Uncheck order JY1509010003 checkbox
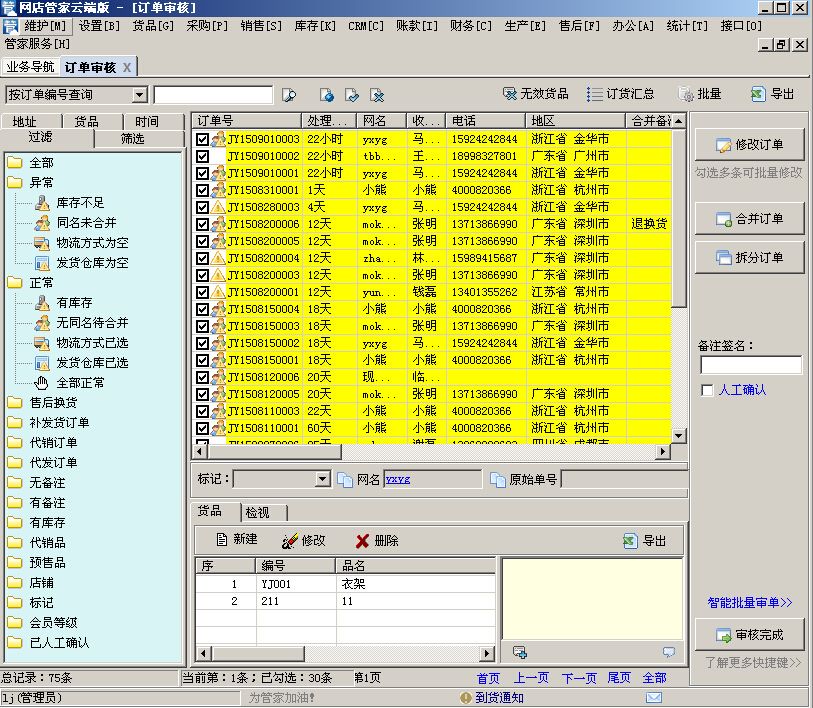 (203, 139)
